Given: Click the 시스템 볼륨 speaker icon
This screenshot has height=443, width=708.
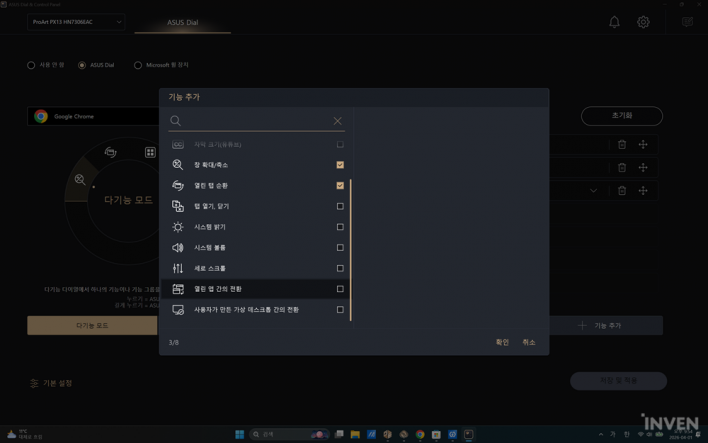Looking at the screenshot, I should 178,248.
